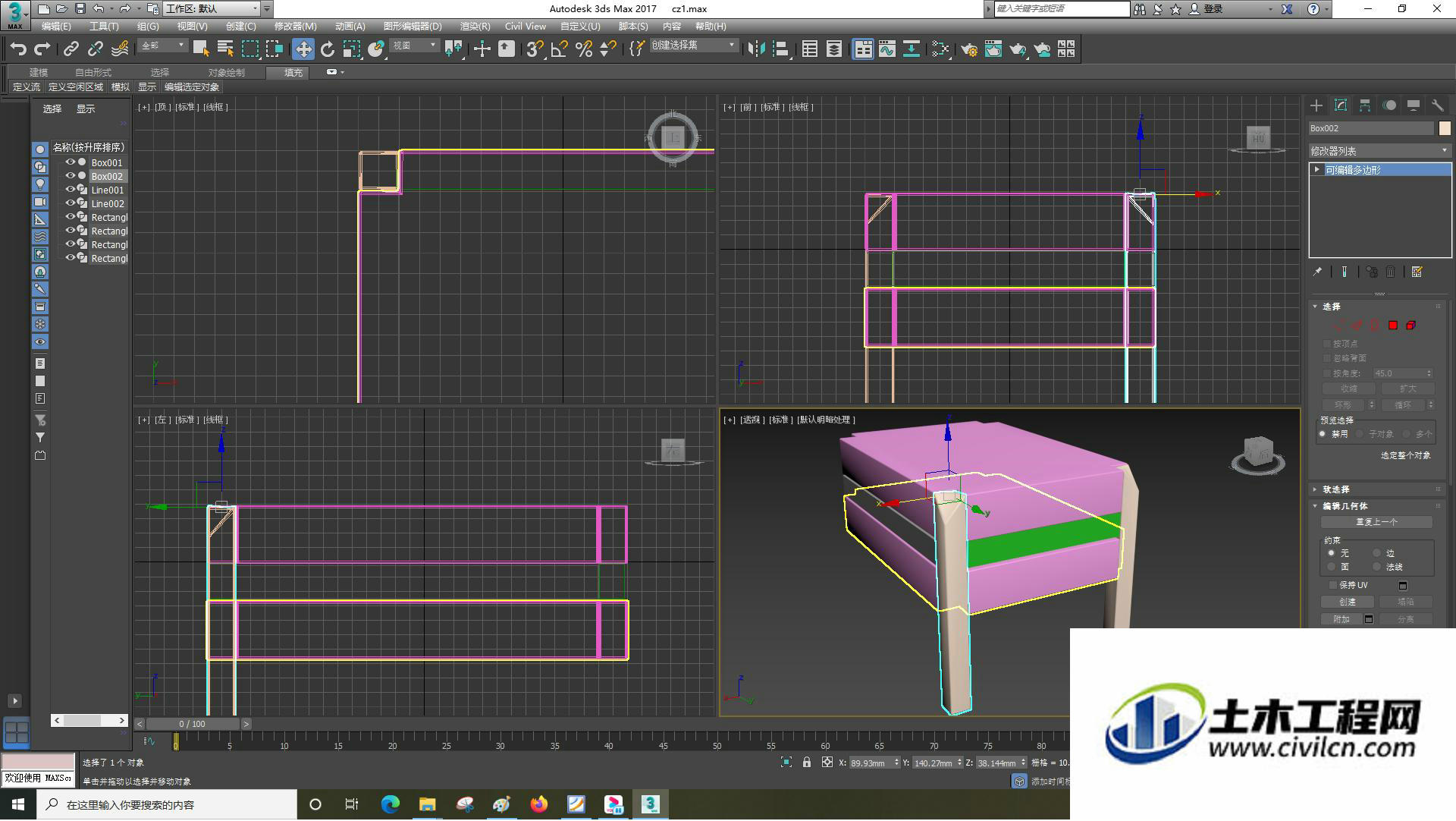The width and height of the screenshot is (1456, 821).
Task: Open the 修改器(M) menu
Action: click(x=295, y=27)
